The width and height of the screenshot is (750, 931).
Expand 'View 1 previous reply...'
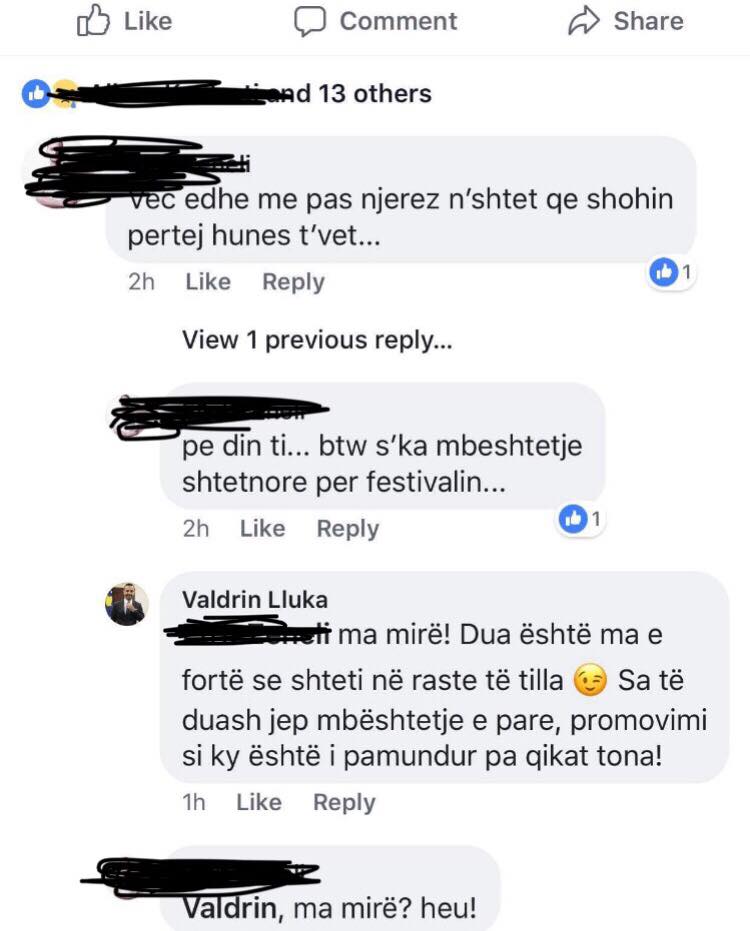pyautogui.click(x=317, y=340)
